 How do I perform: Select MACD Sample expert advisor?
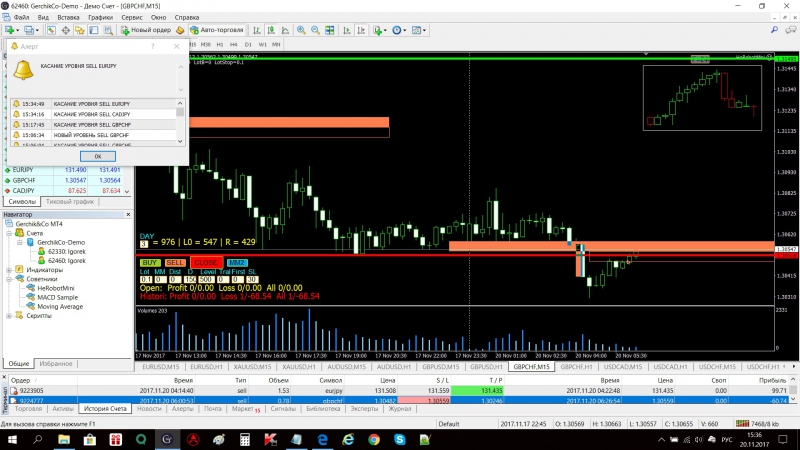tap(57, 297)
